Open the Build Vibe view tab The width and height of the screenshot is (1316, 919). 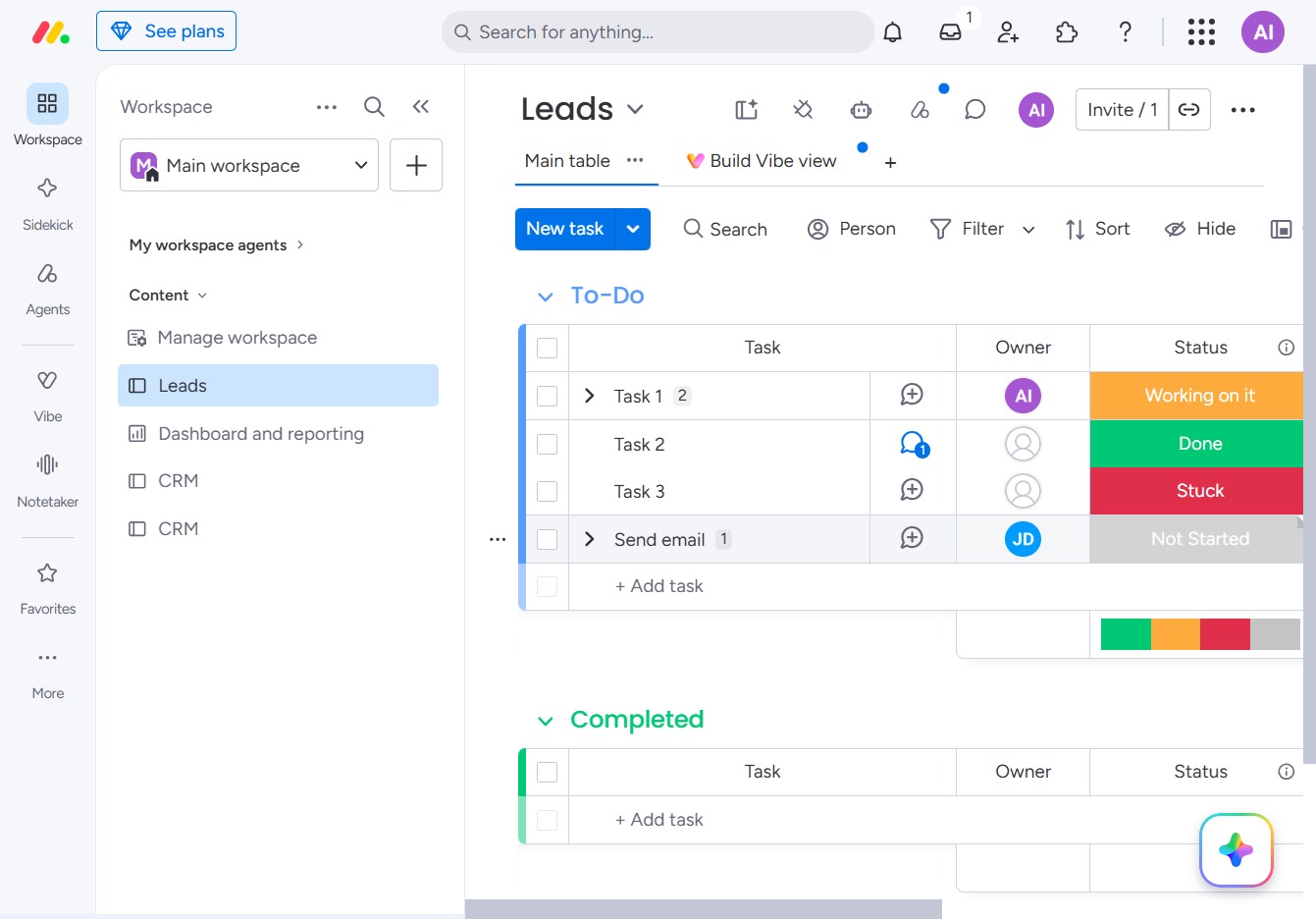pyautogui.click(x=762, y=161)
